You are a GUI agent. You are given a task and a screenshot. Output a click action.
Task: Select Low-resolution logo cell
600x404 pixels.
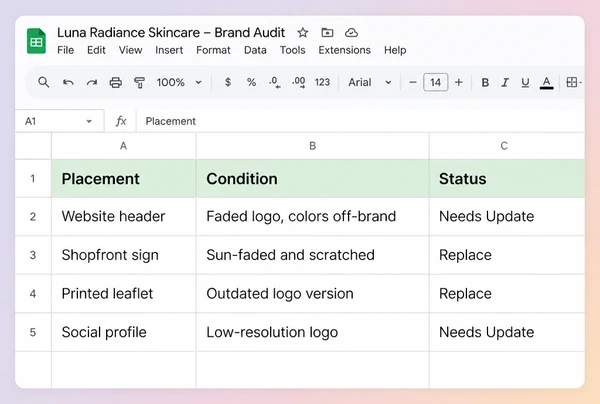(x=313, y=332)
